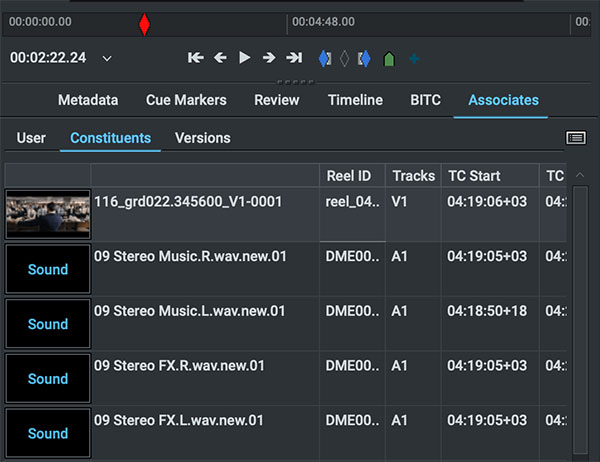The image size is (600, 462).
Task: Open the Cue Markers tab
Action: [186, 100]
